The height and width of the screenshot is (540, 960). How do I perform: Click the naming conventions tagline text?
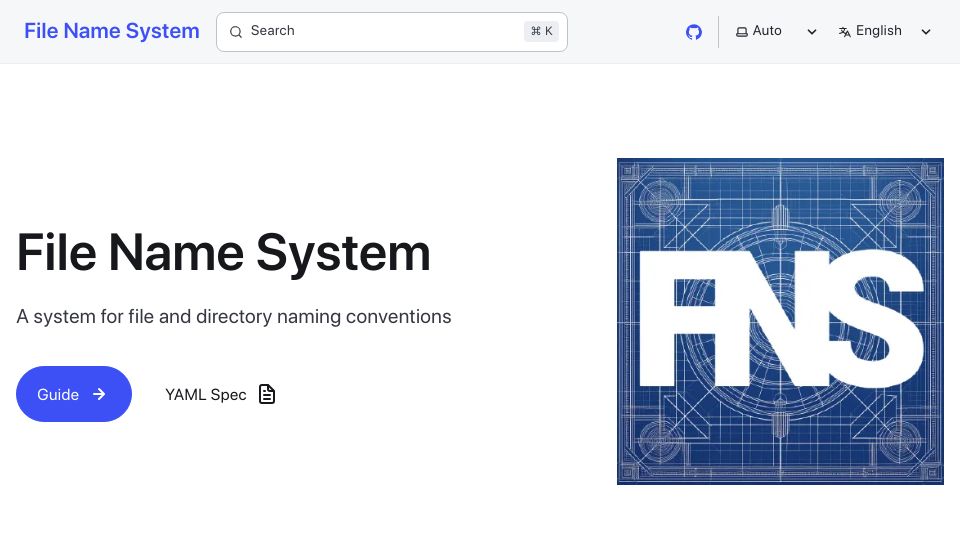point(233,317)
